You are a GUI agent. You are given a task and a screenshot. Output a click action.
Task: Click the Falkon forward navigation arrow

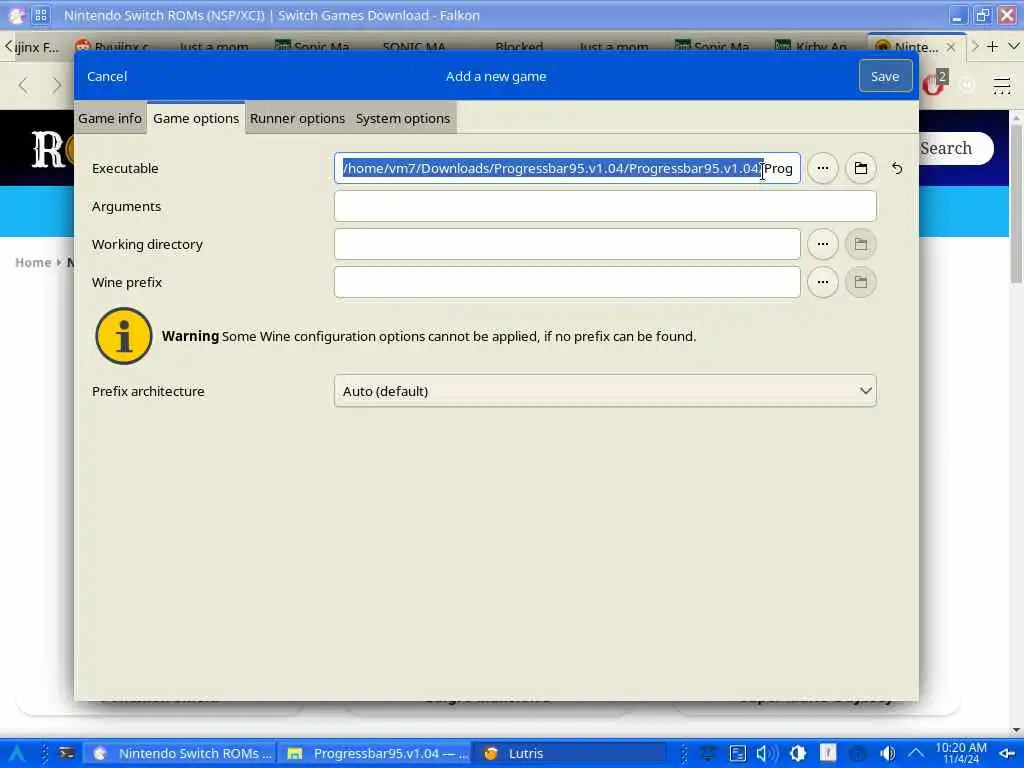(57, 85)
